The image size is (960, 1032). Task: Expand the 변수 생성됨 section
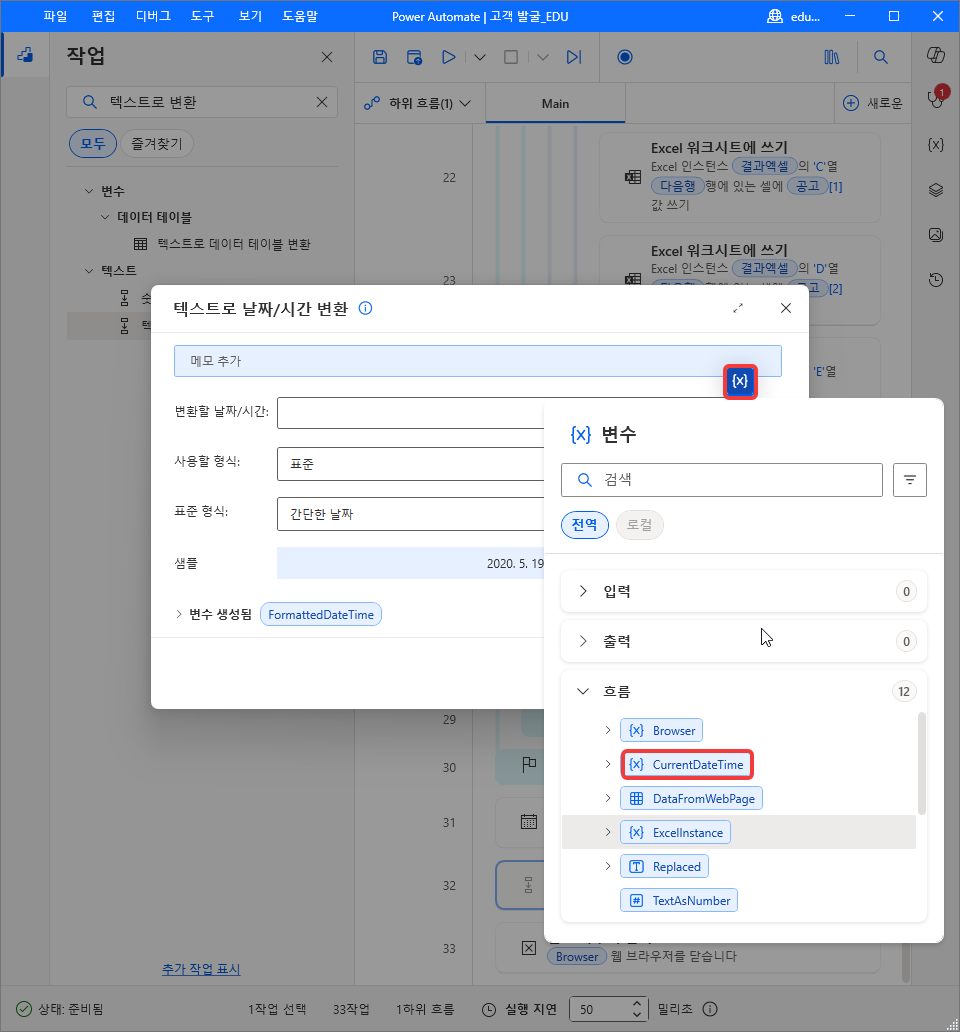(x=178, y=614)
